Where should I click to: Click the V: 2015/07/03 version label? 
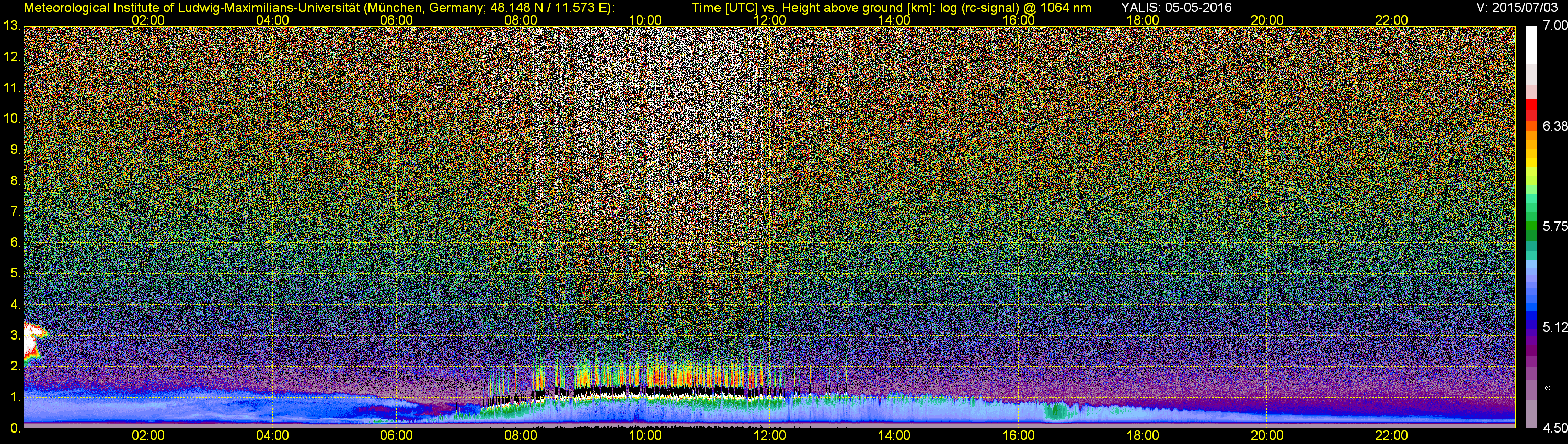(1515, 7)
